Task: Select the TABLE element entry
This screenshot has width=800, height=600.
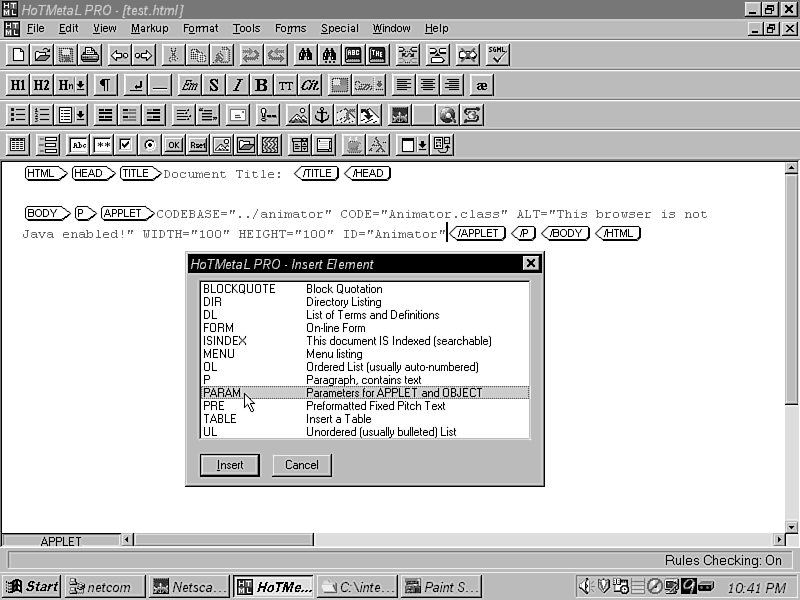Action: pos(365,419)
